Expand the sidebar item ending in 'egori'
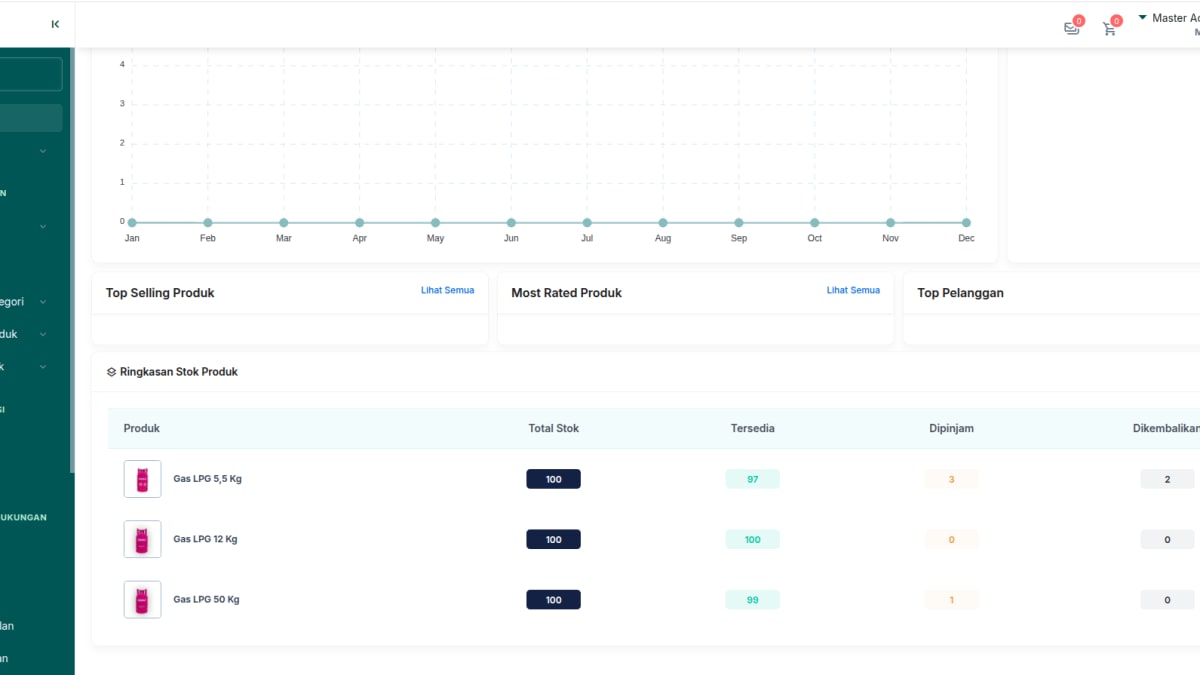The width and height of the screenshot is (1200, 675). pyautogui.click(x=42, y=302)
